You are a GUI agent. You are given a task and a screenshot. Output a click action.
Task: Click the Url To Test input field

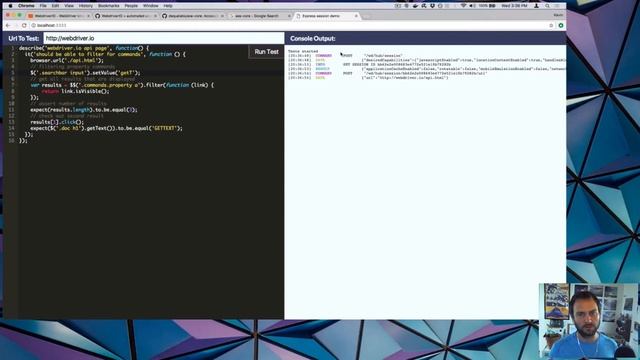click(x=164, y=38)
